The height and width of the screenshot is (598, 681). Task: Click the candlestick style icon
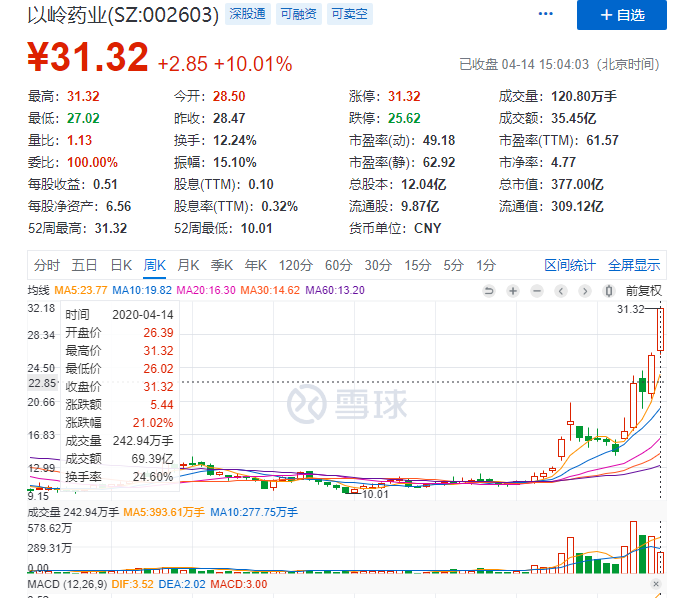coord(609,291)
